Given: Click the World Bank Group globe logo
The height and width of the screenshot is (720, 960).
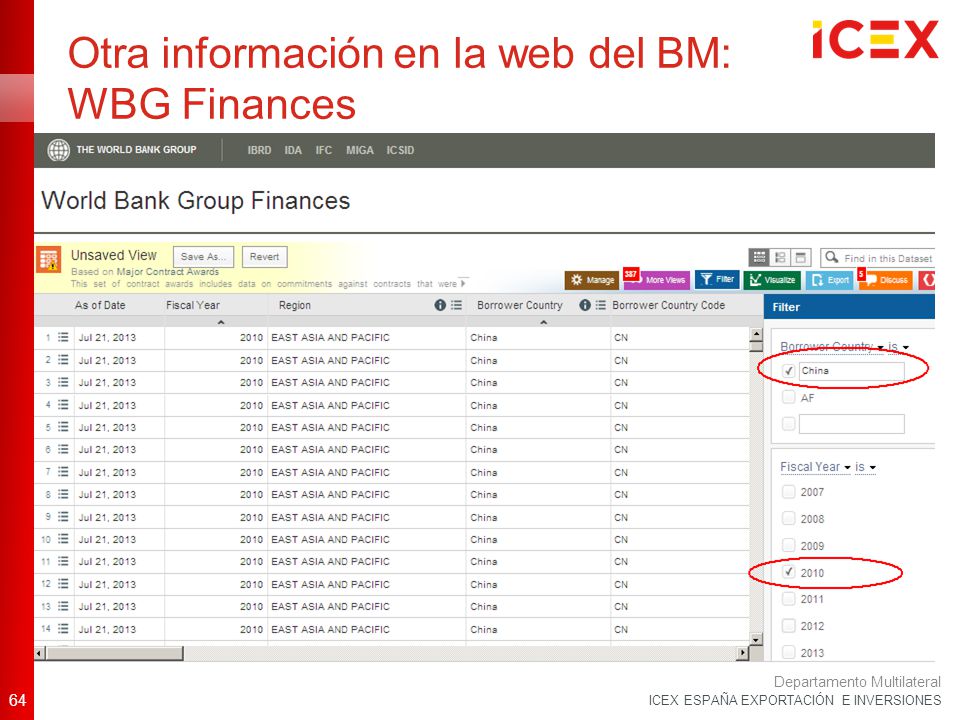Looking at the screenshot, I should pos(59,150).
